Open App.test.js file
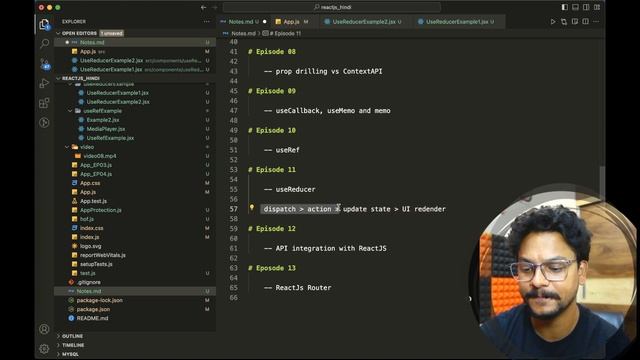The height and width of the screenshot is (360, 640). 93,200
